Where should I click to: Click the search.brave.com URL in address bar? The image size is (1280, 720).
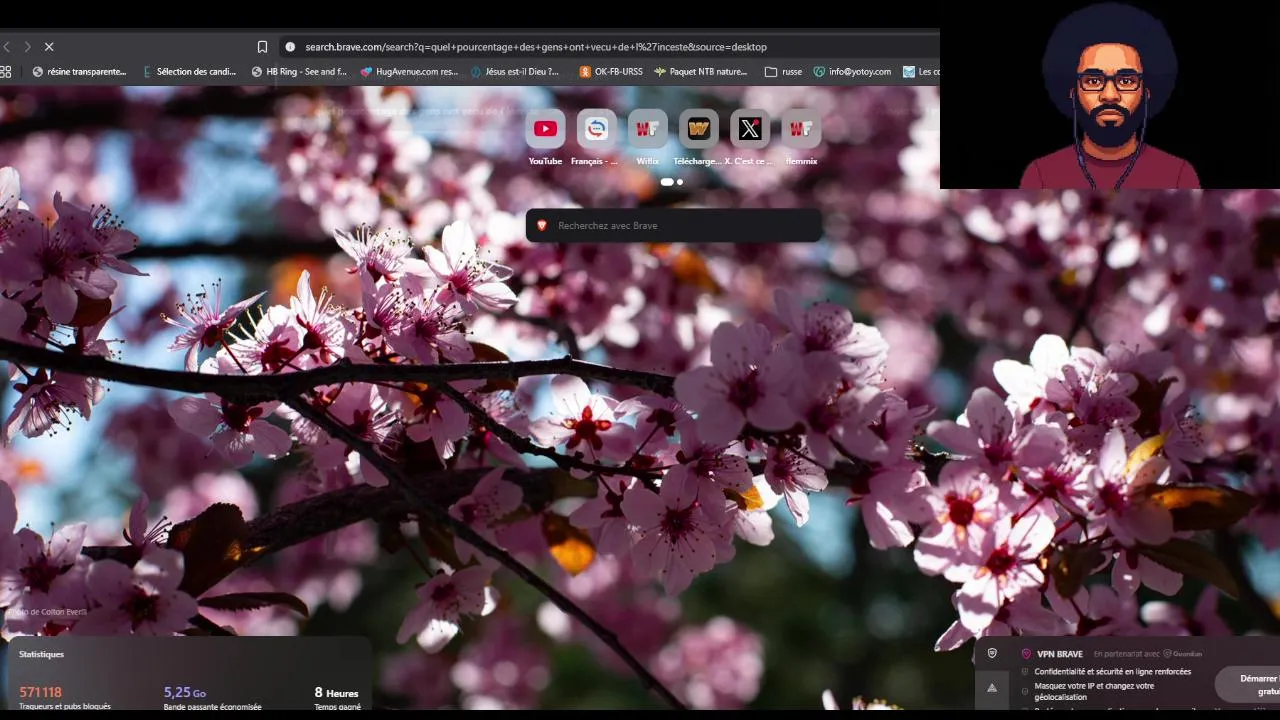pos(536,47)
